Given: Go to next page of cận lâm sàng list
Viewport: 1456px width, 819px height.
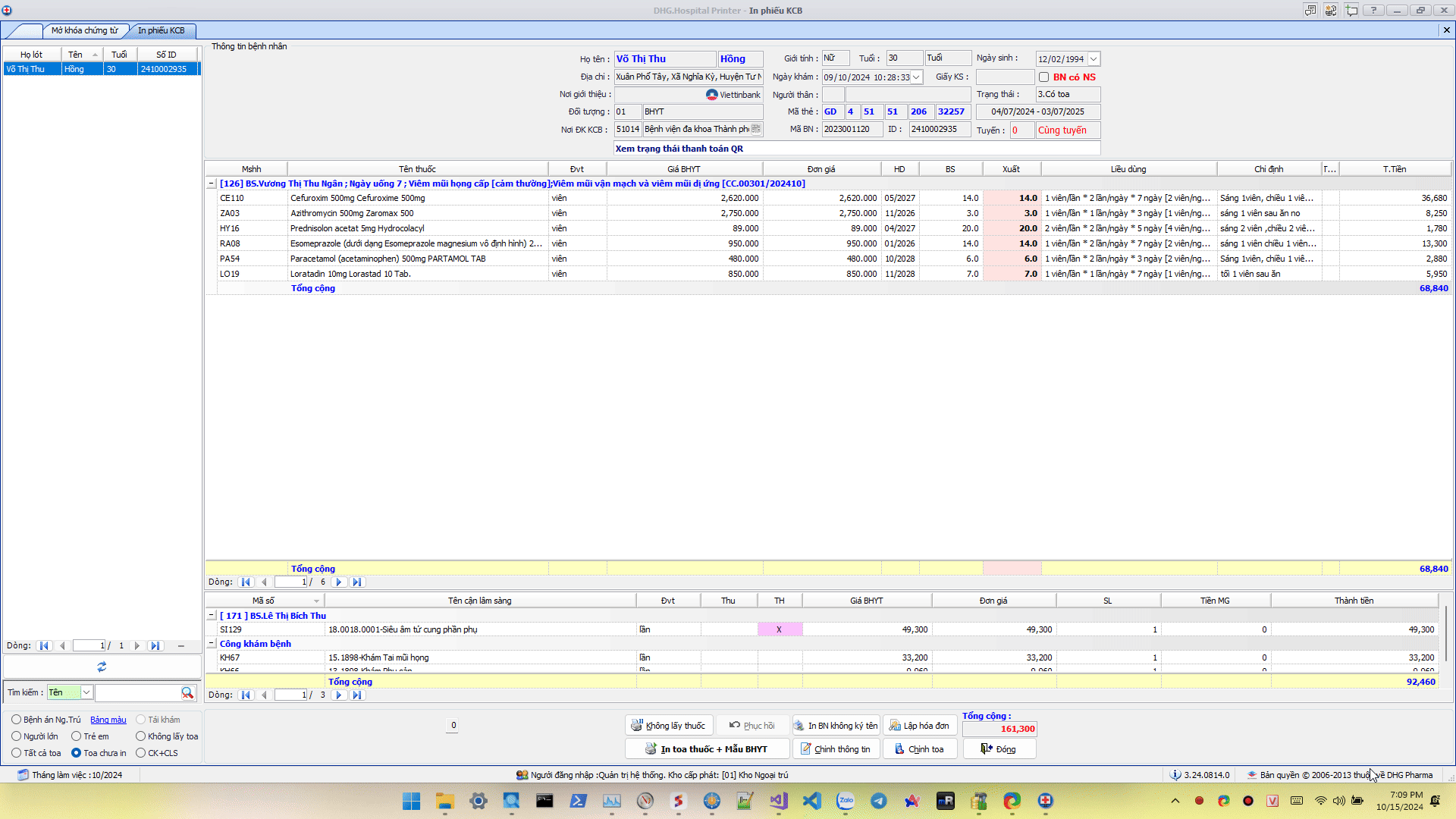Looking at the screenshot, I should click(339, 695).
